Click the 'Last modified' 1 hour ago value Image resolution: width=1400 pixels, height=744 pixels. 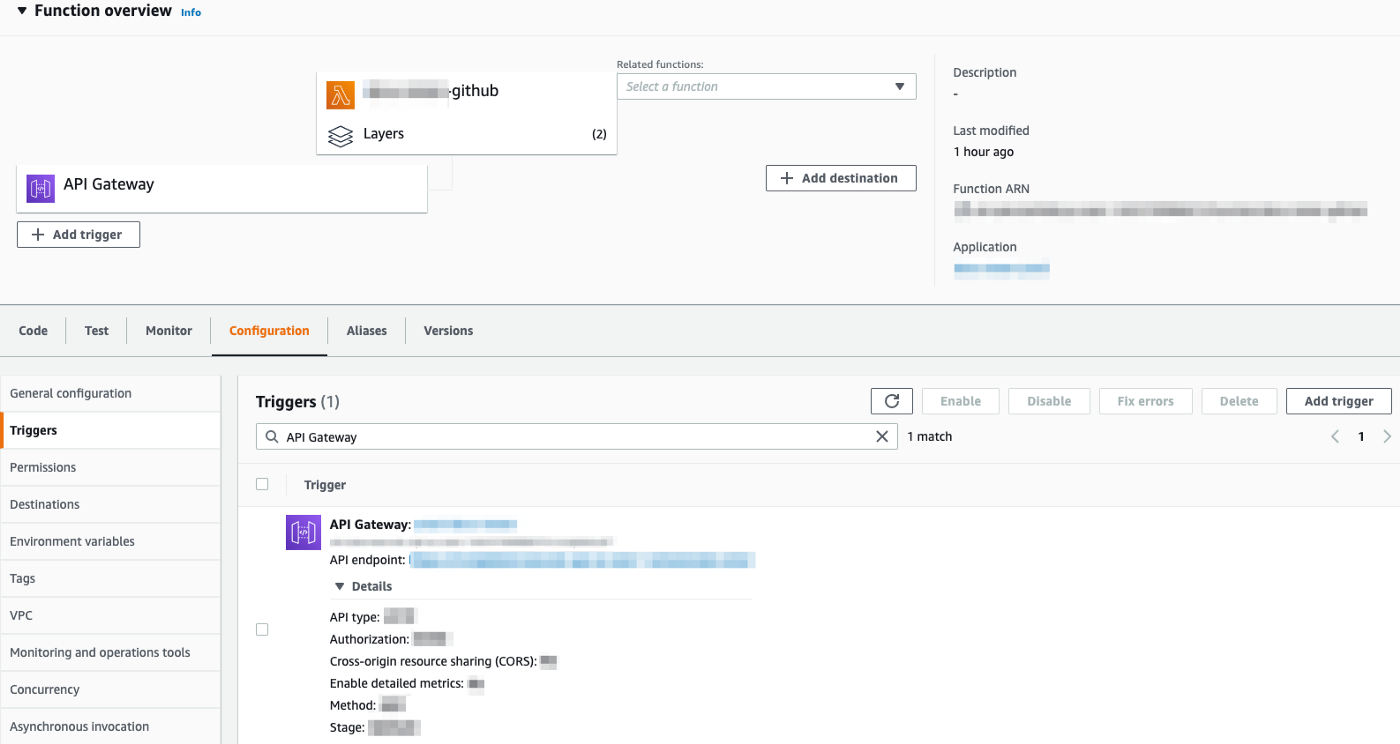point(983,152)
